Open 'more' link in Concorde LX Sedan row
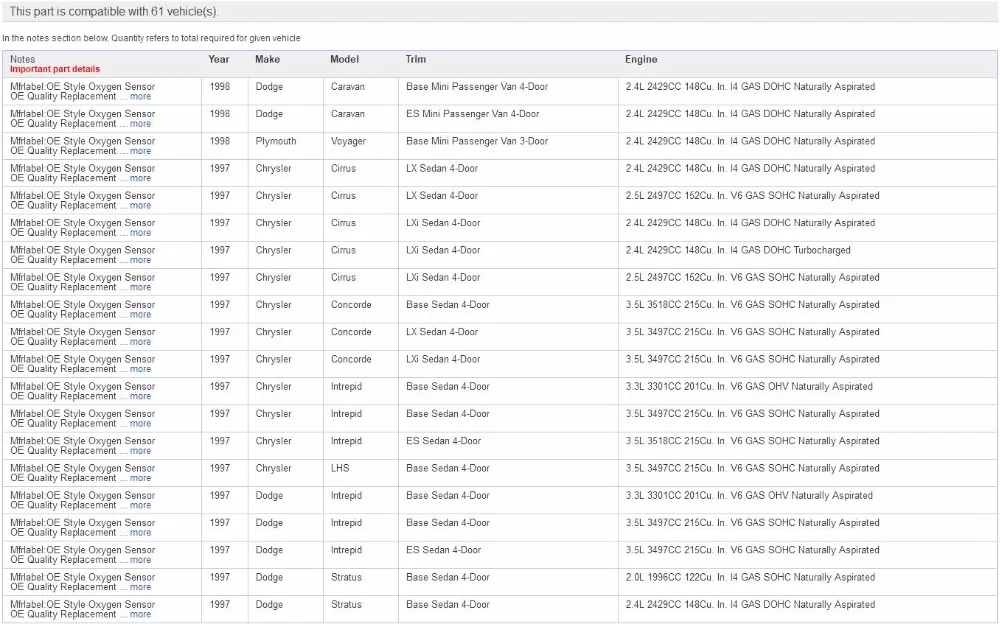The image size is (1000, 624). coord(140,342)
